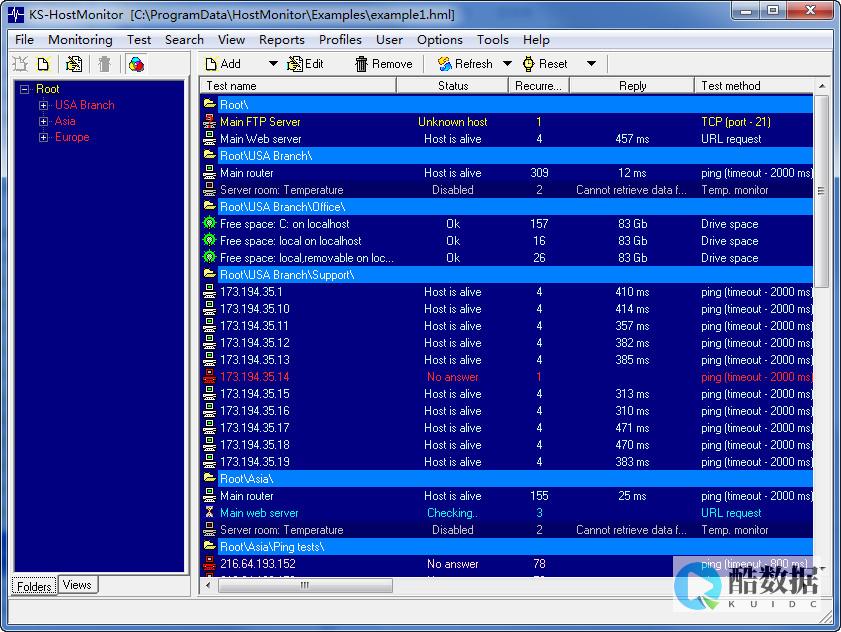Click the Edit button
Screen dimensions: 841x632
[x=306, y=64]
